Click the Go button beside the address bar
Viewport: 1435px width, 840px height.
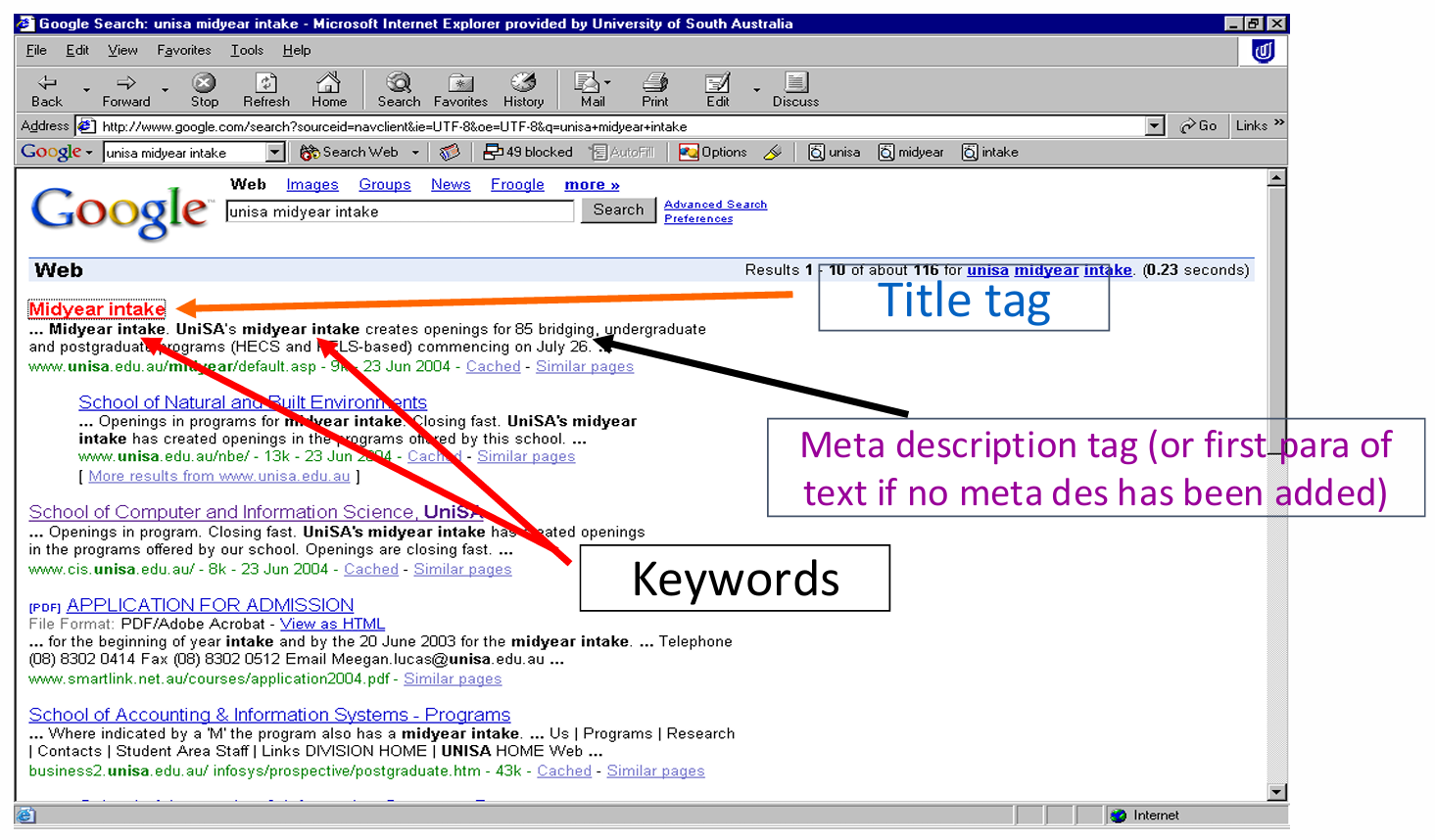coord(1198,125)
